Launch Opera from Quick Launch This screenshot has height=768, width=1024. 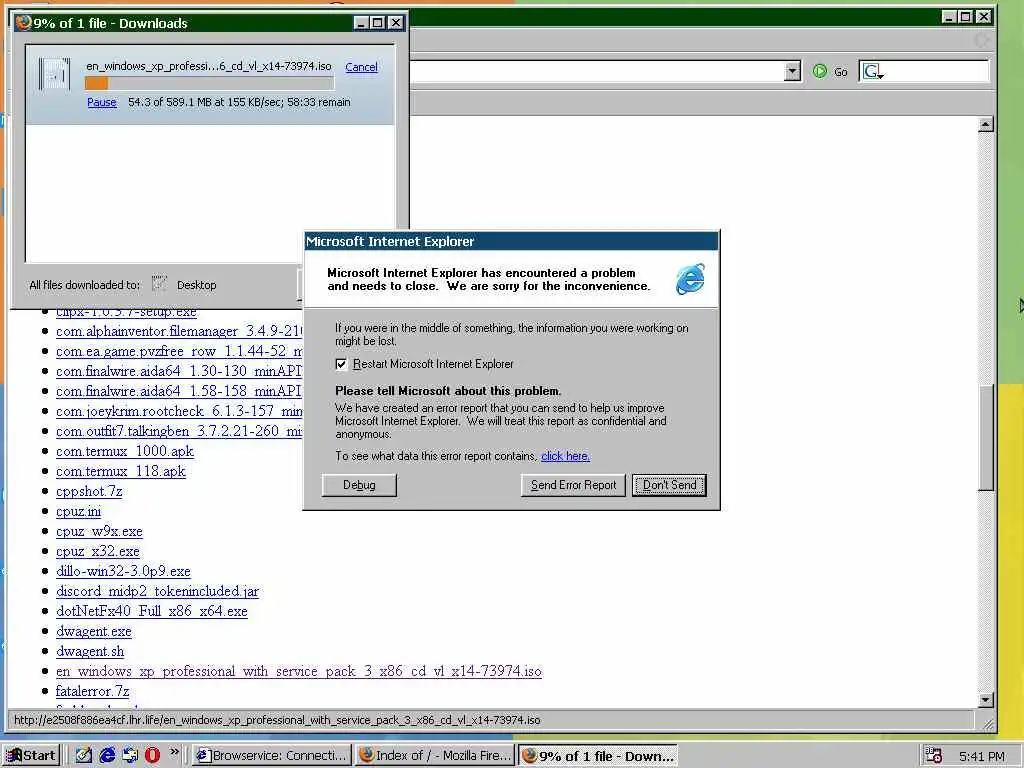(152, 756)
